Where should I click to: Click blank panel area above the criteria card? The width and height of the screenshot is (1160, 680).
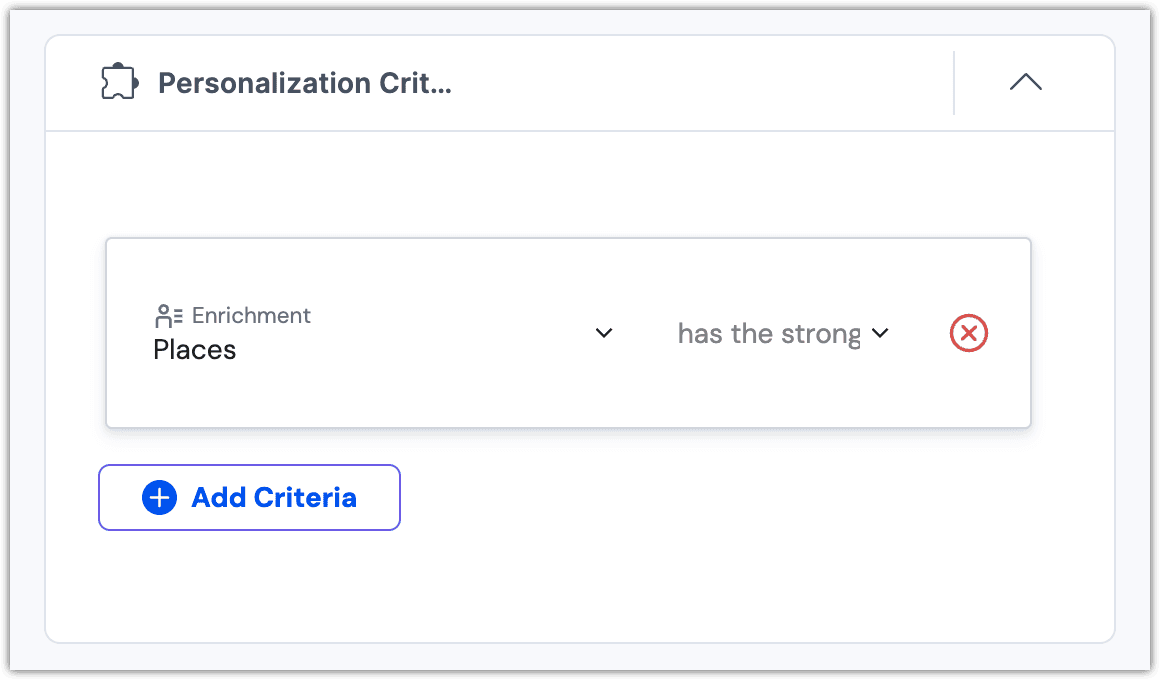[580, 185]
